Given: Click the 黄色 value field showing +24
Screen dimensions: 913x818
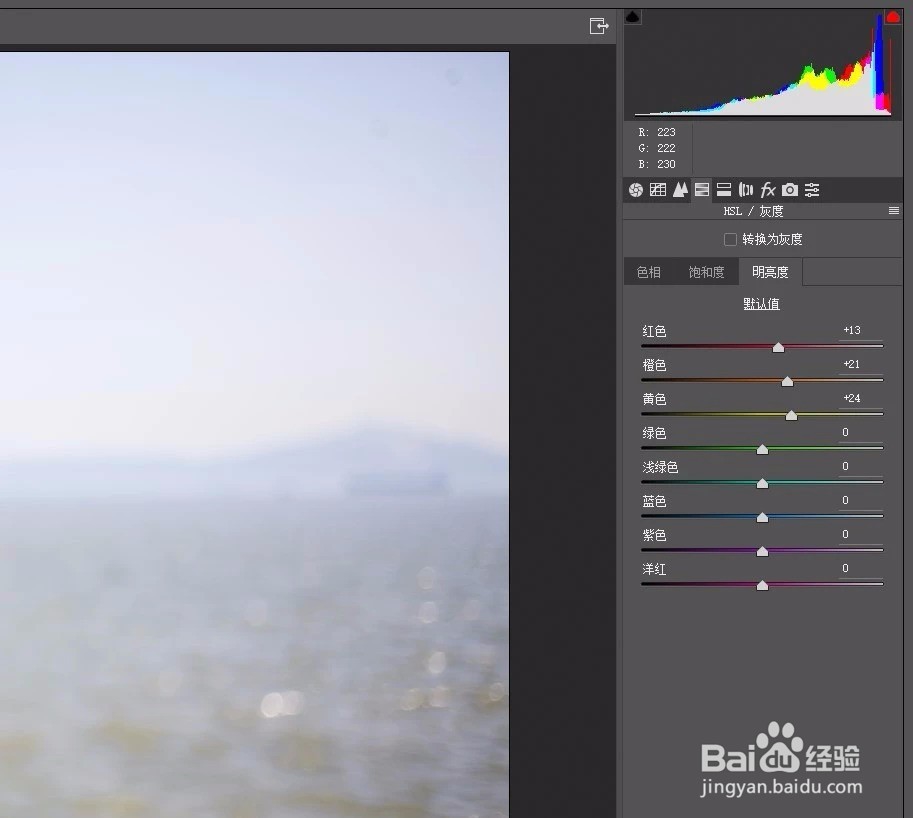Looking at the screenshot, I should pos(860,399).
